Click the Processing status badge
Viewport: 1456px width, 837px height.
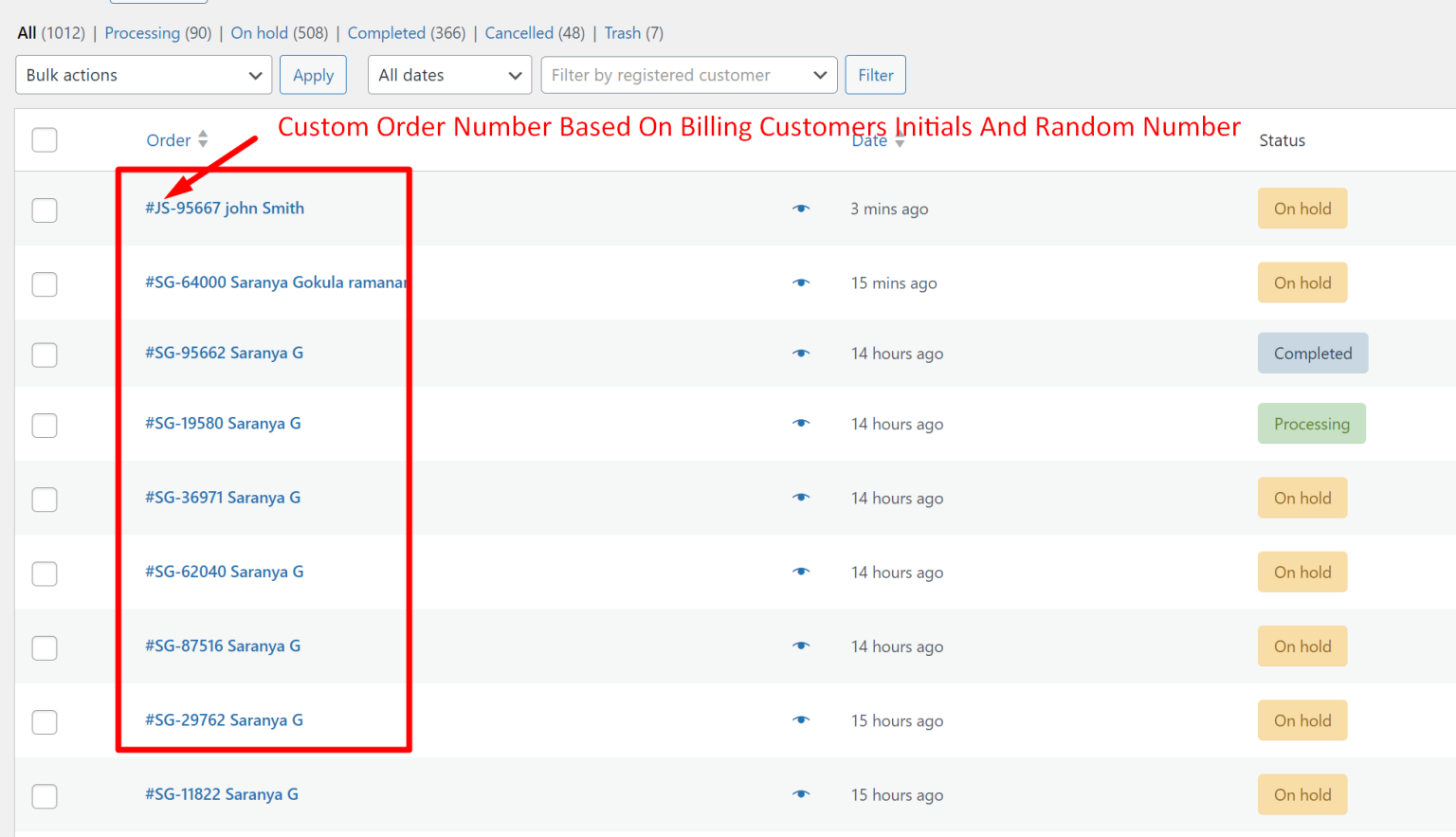click(1312, 424)
